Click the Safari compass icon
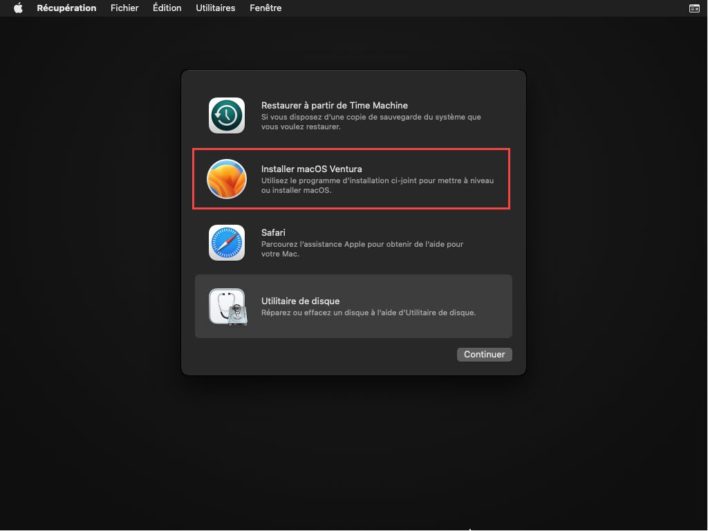The width and height of the screenshot is (708, 531). pyautogui.click(x=226, y=242)
